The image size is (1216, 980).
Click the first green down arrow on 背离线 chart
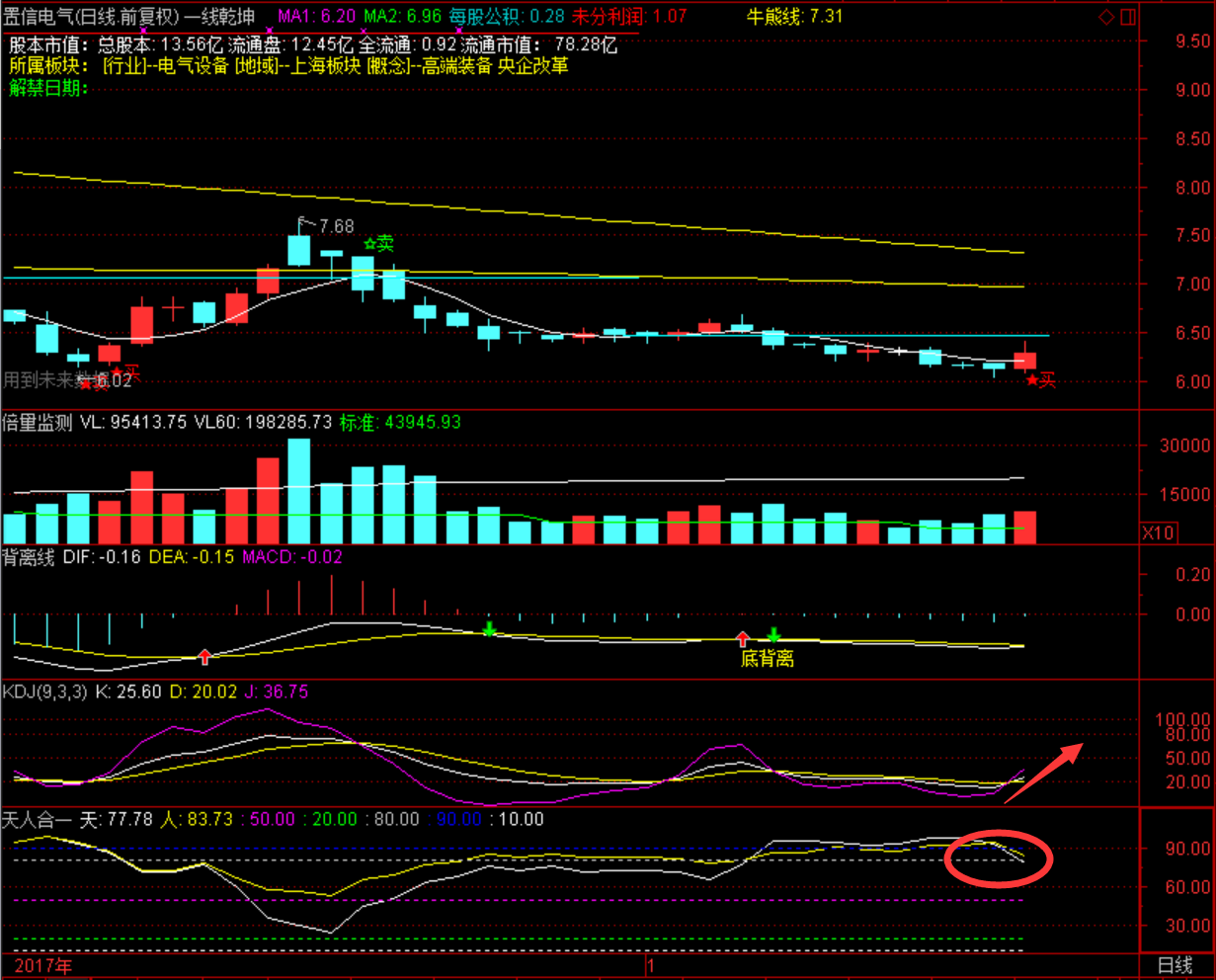point(489,628)
